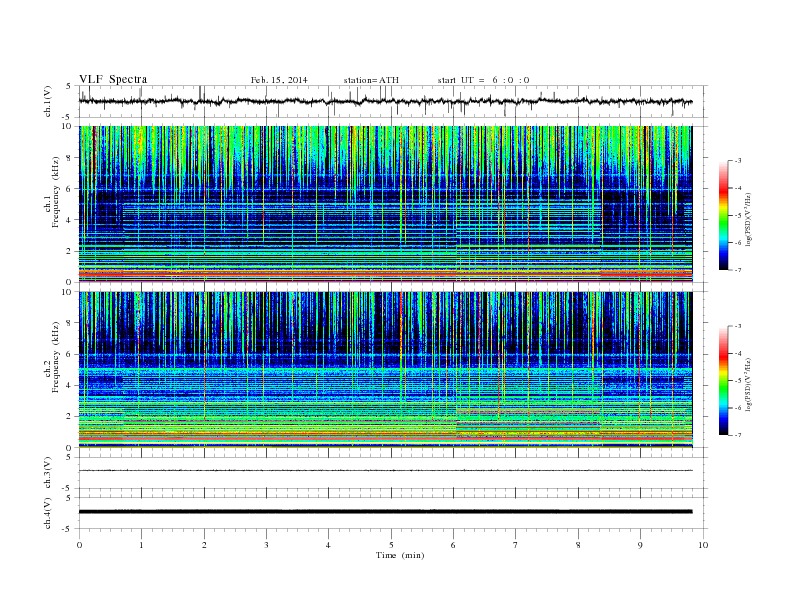The width and height of the screenshot is (792, 612).
Task: Click the "ch.4(V)" axis label
Action: click(48, 514)
